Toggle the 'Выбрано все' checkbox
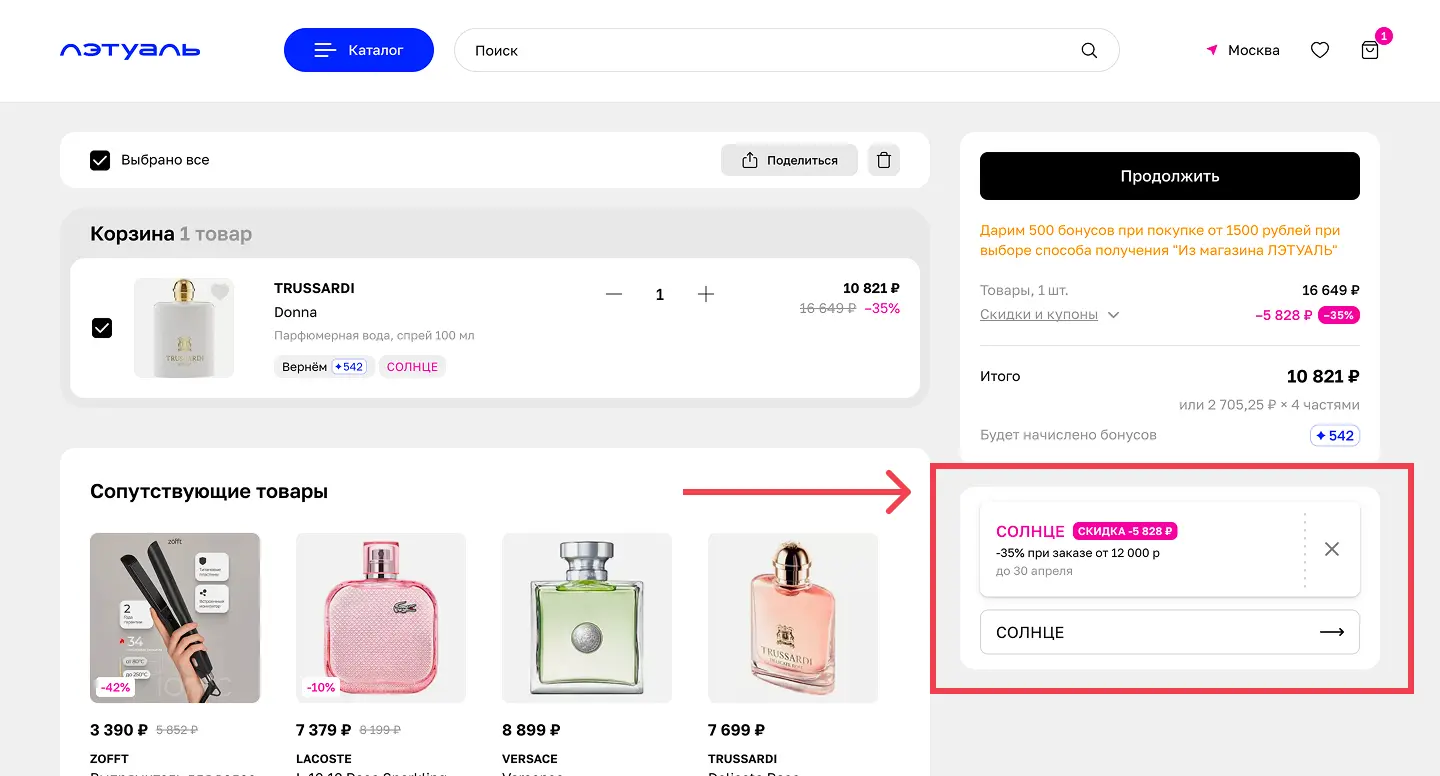Screen dimensions: 1440x776 coord(100,160)
